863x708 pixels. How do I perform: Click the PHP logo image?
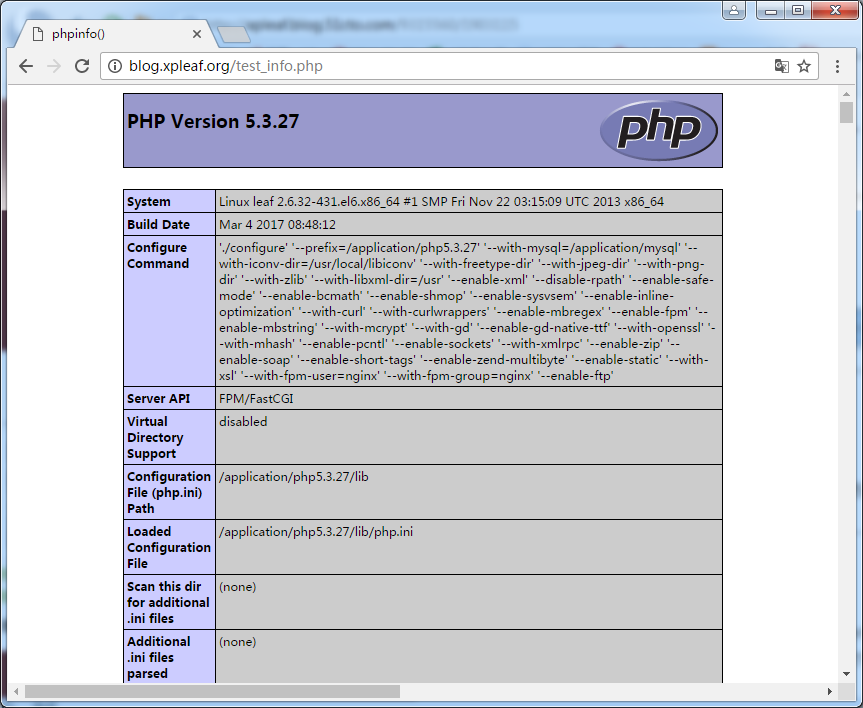tap(659, 130)
